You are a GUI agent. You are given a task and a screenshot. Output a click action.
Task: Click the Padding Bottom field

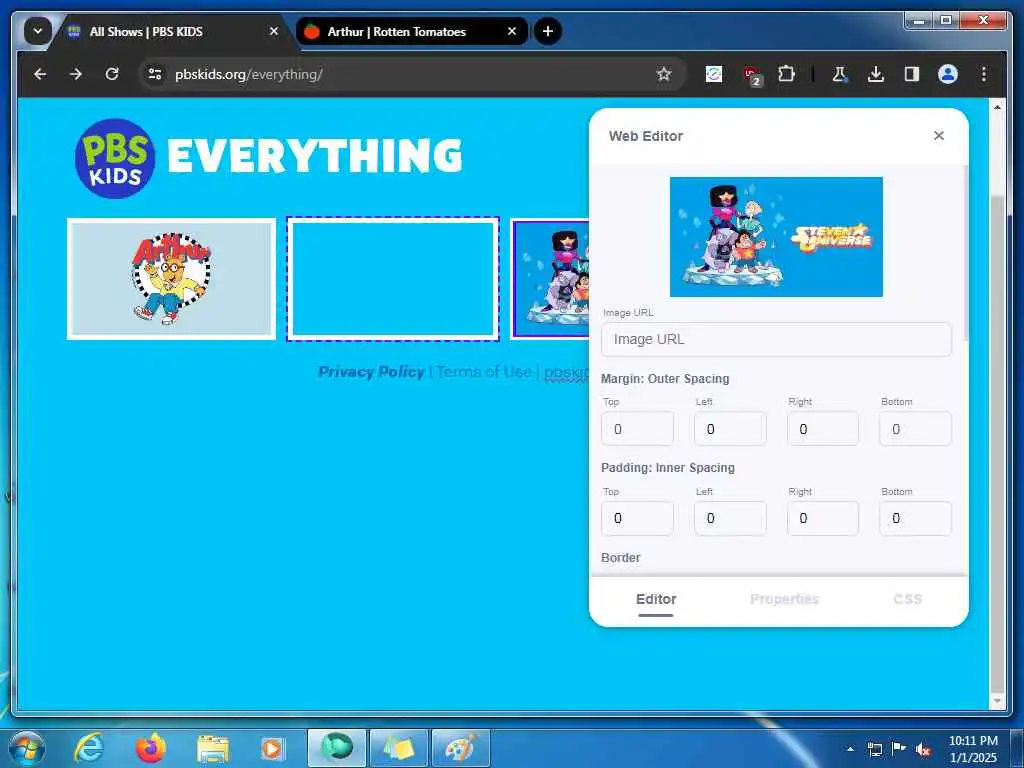pyautogui.click(x=915, y=519)
